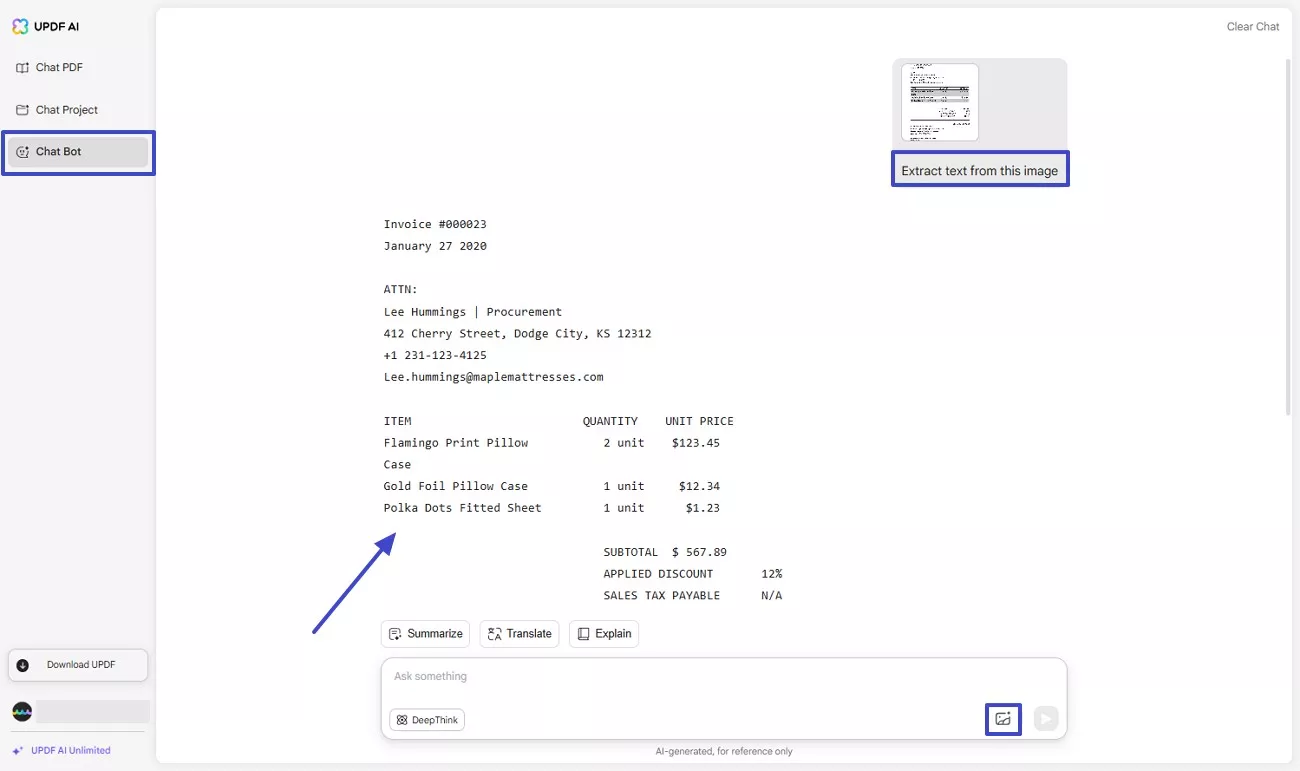Click 'Lee Hummings | Procurement' line
Image resolution: width=1300 pixels, height=771 pixels.
(473, 312)
